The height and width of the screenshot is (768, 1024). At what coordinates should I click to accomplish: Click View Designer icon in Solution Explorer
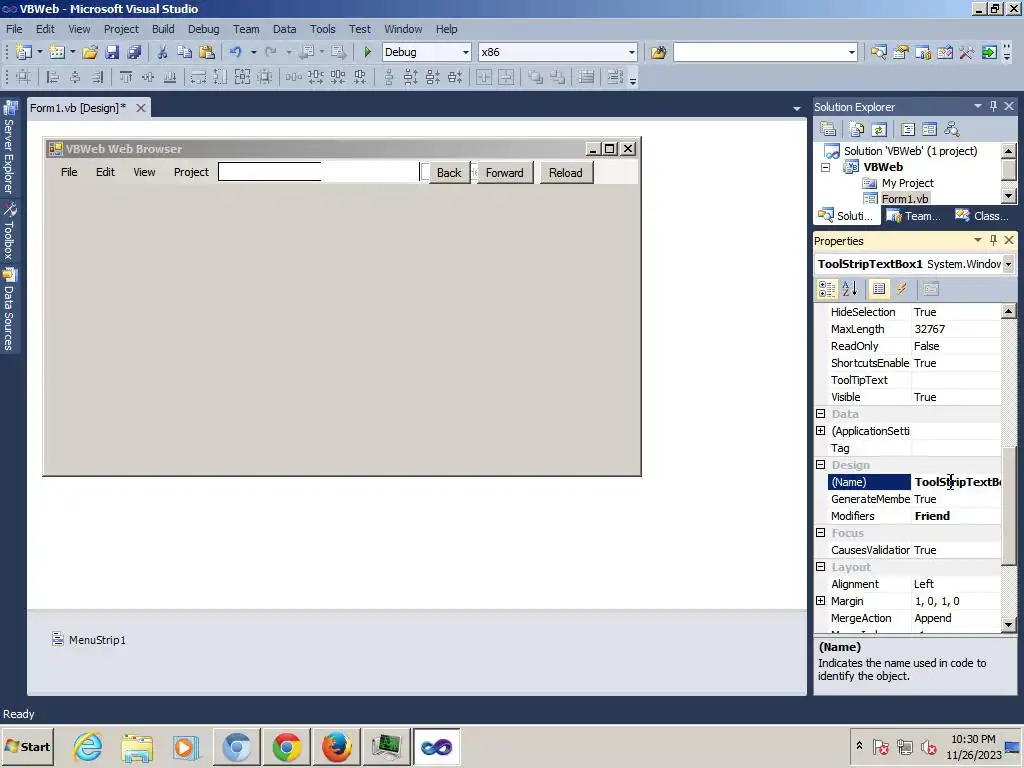click(929, 129)
